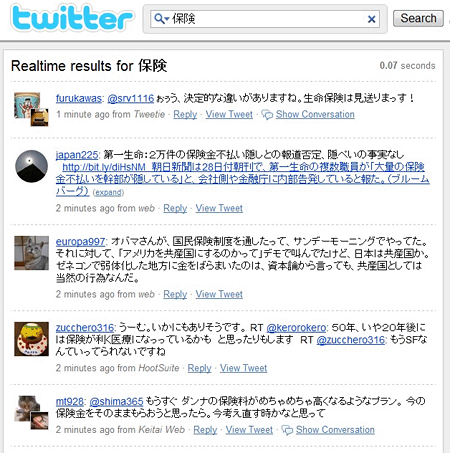The height and width of the screenshot is (453, 450).
Task: Open the @srv1116 mention link
Action: pos(131,98)
